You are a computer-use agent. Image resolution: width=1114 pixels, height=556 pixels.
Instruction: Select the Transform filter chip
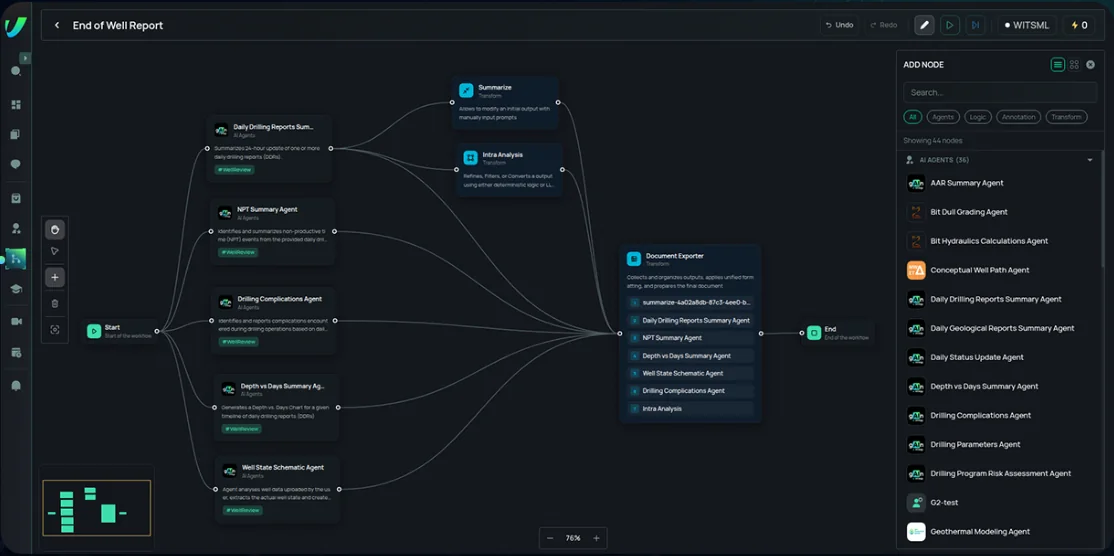click(x=1066, y=116)
